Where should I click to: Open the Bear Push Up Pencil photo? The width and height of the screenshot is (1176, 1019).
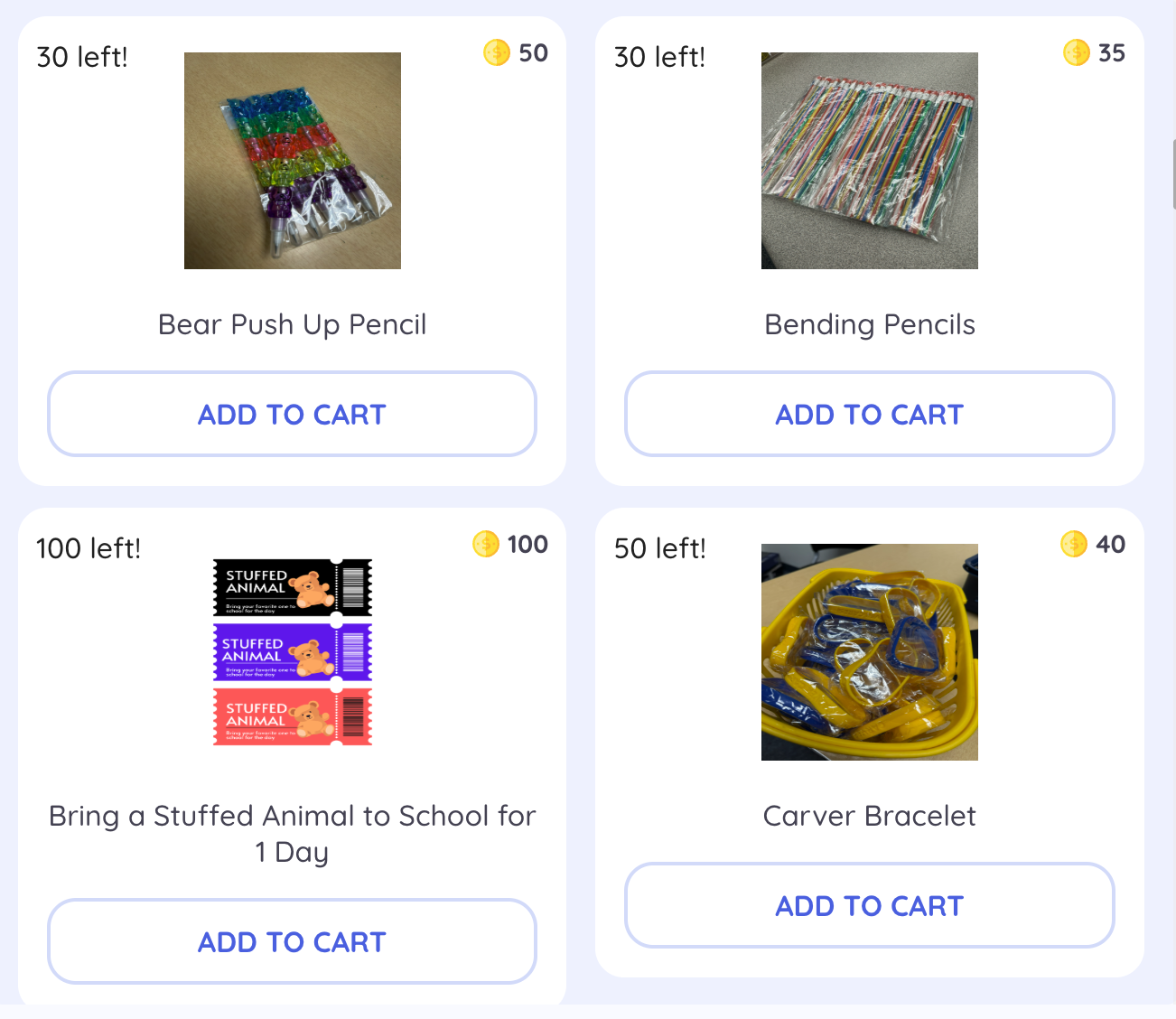pyautogui.click(x=293, y=161)
